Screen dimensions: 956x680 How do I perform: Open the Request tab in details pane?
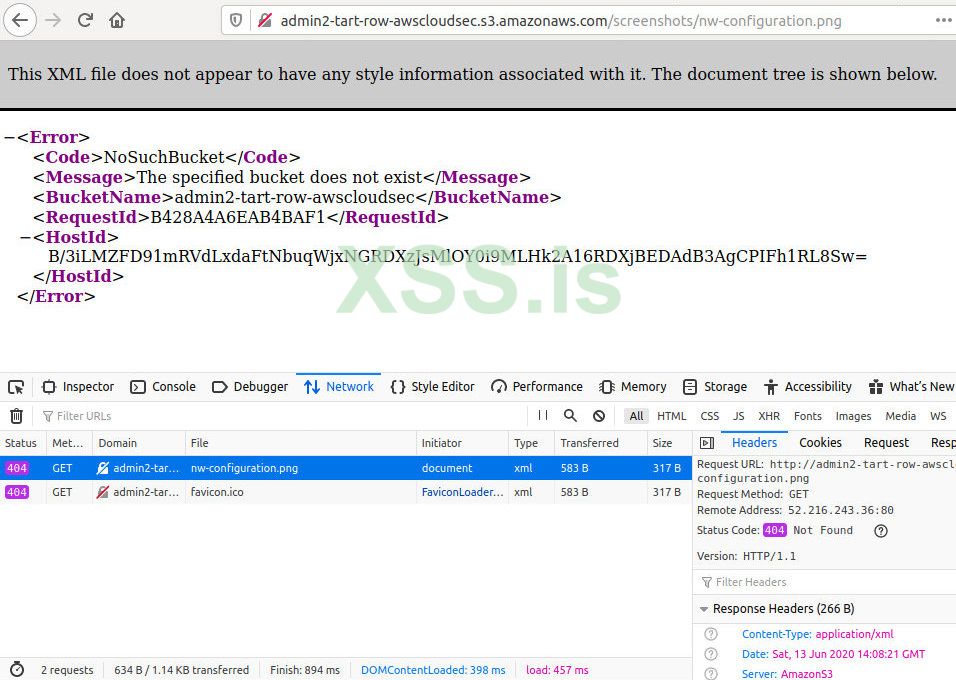click(886, 443)
